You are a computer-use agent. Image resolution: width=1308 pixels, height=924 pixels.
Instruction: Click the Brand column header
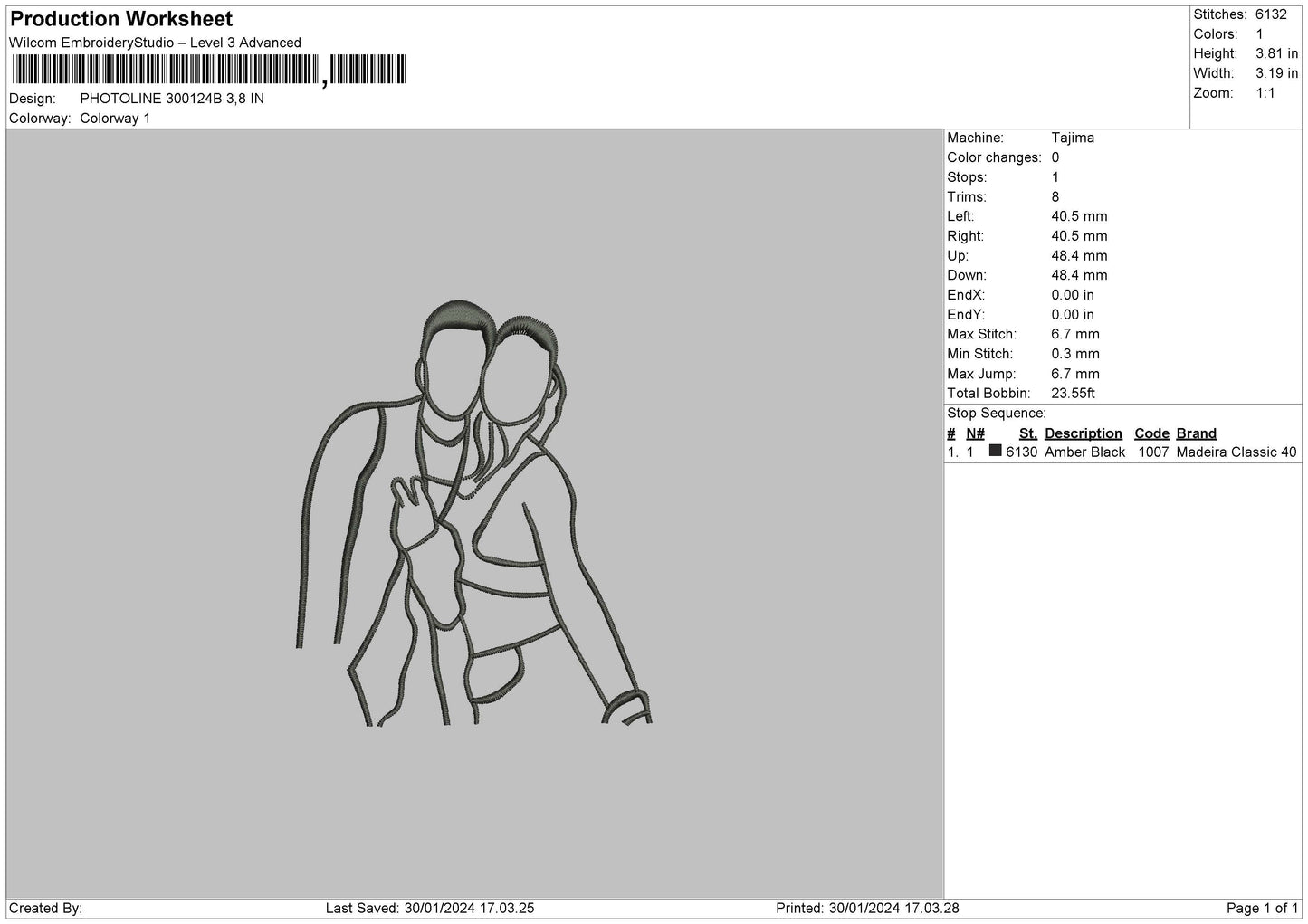point(1196,433)
